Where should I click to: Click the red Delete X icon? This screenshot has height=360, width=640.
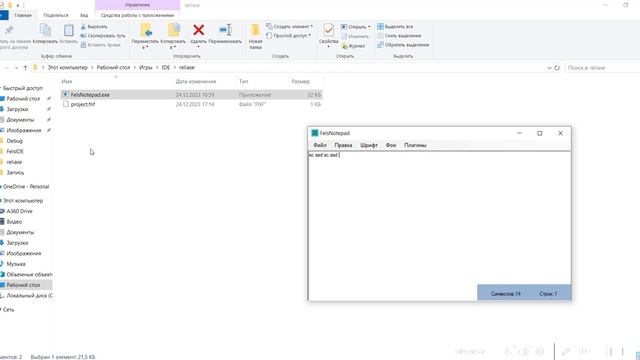click(x=199, y=30)
